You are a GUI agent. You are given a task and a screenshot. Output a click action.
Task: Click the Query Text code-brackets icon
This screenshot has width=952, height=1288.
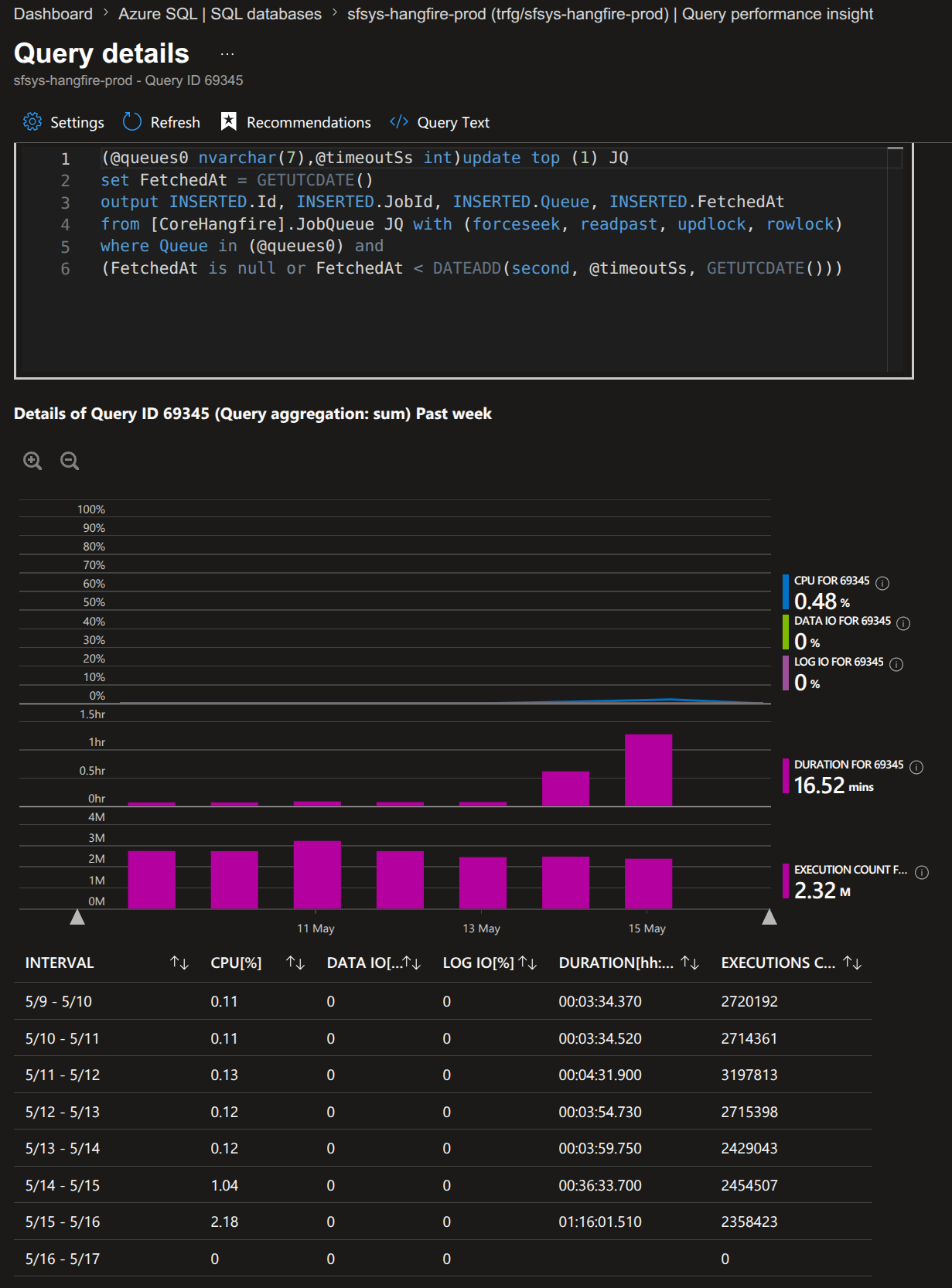(399, 122)
